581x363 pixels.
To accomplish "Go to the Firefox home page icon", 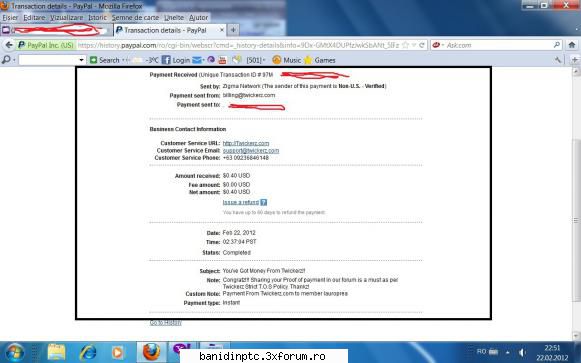I will [572, 45].
